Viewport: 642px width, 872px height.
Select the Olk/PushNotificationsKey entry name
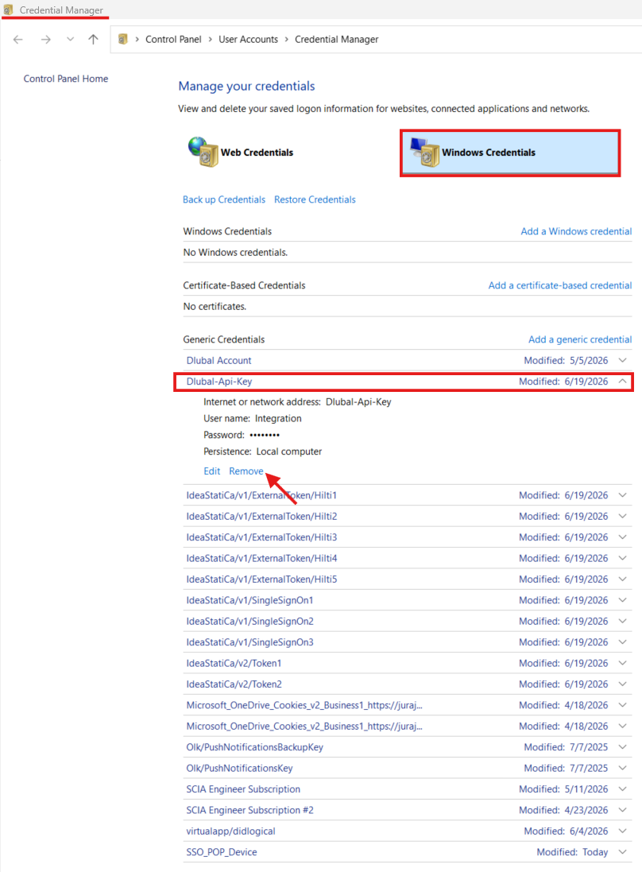[239, 768]
